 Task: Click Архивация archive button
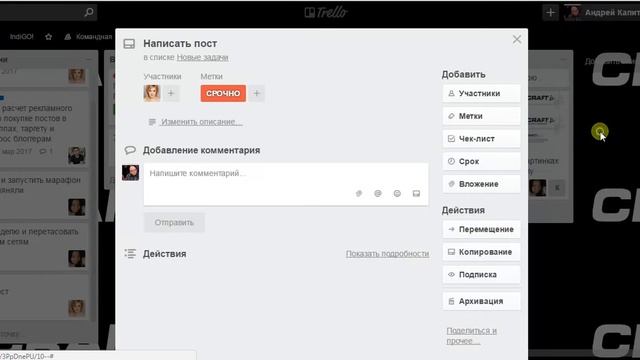pyautogui.click(x=481, y=301)
